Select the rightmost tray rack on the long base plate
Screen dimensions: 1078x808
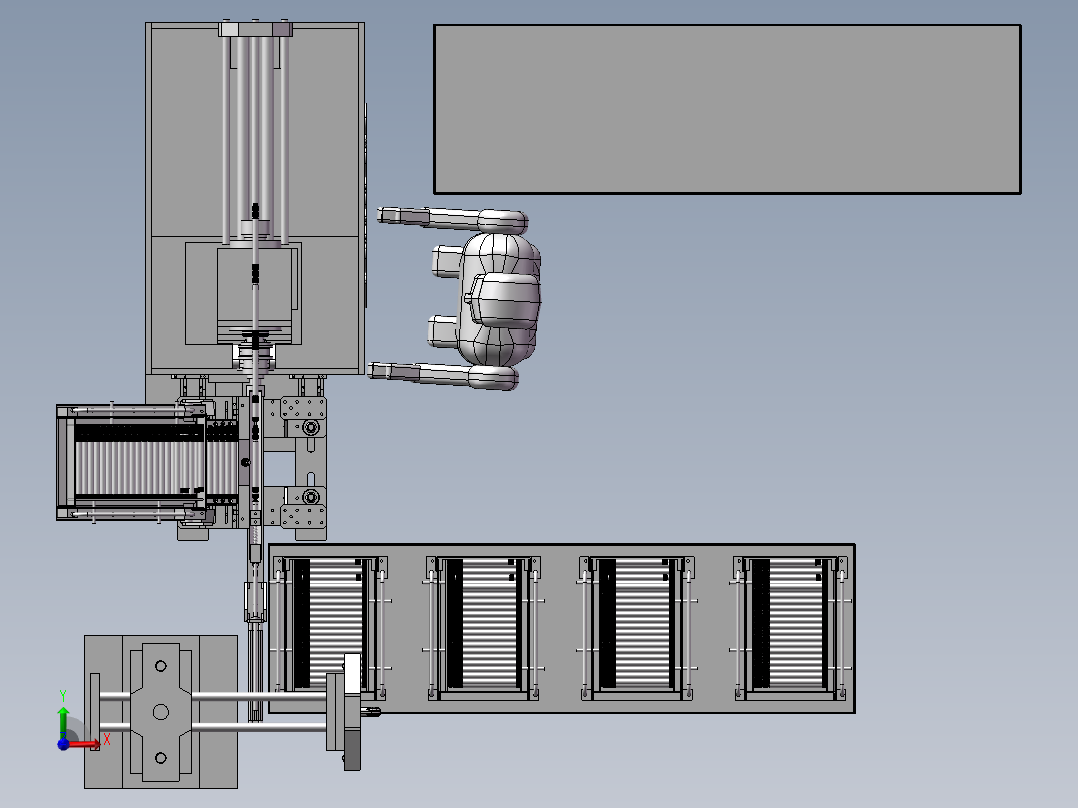pos(791,628)
